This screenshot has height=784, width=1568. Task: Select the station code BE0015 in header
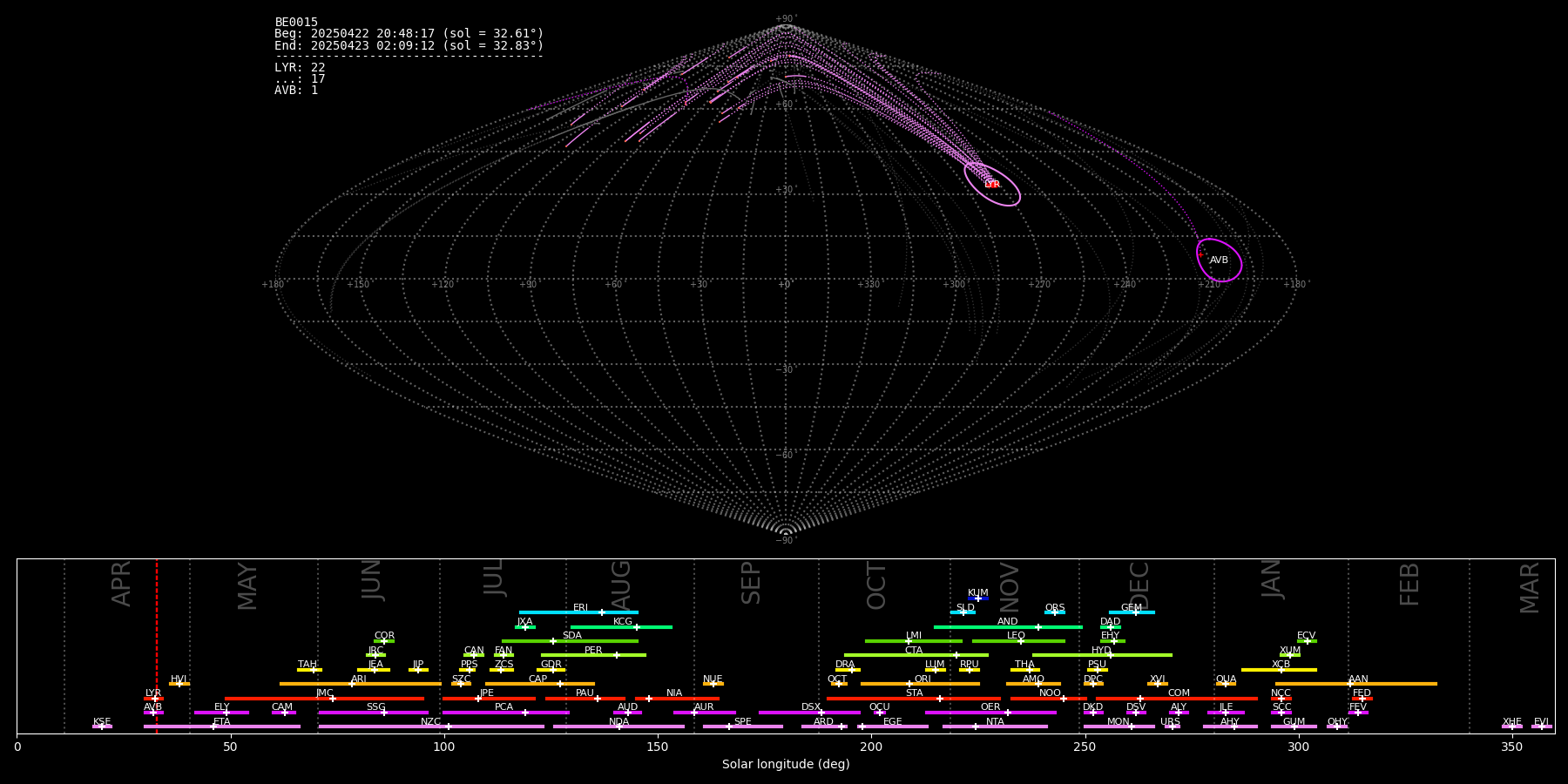click(x=296, y=22)
